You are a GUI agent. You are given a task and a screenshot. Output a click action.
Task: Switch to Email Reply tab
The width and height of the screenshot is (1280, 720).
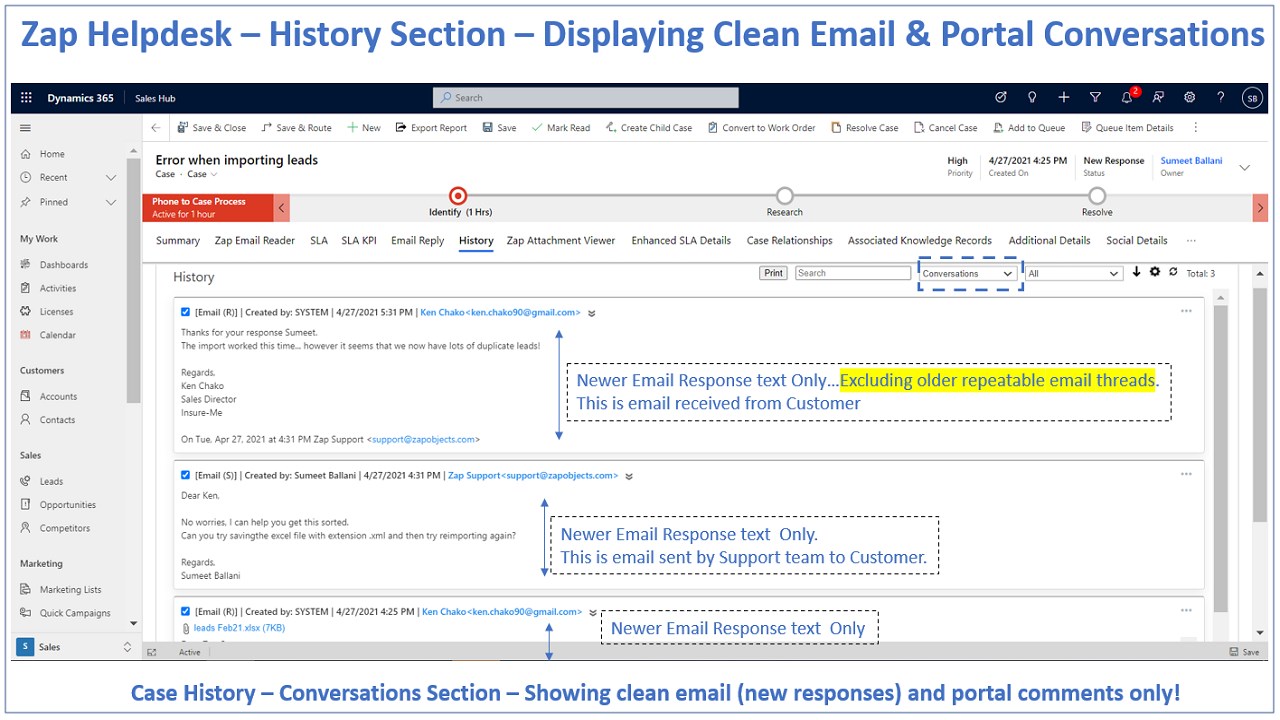[417, 241]
